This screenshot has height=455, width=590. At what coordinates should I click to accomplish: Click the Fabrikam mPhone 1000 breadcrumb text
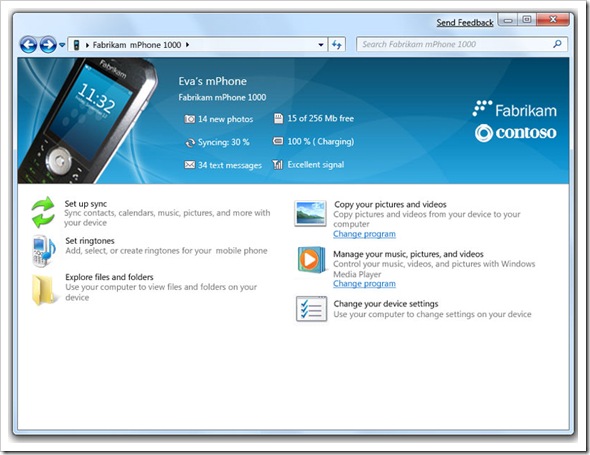137,45
